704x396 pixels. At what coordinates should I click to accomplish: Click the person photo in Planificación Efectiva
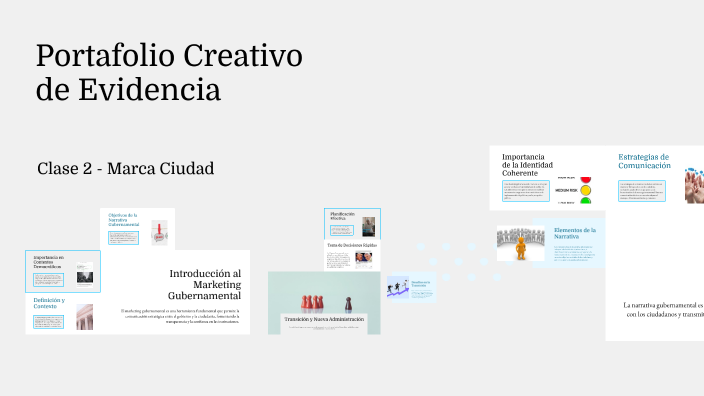coord(369,227)
